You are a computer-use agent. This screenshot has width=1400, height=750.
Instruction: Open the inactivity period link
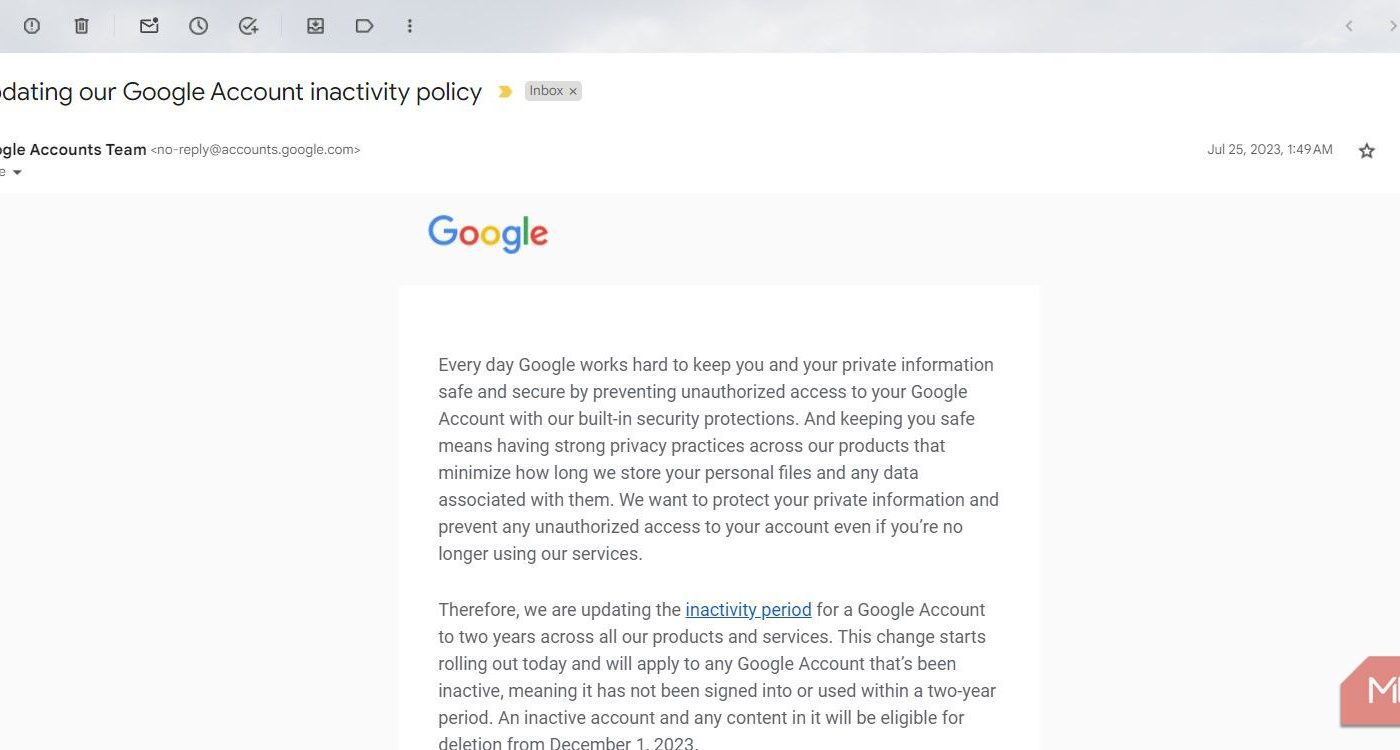tap(748, 610)
